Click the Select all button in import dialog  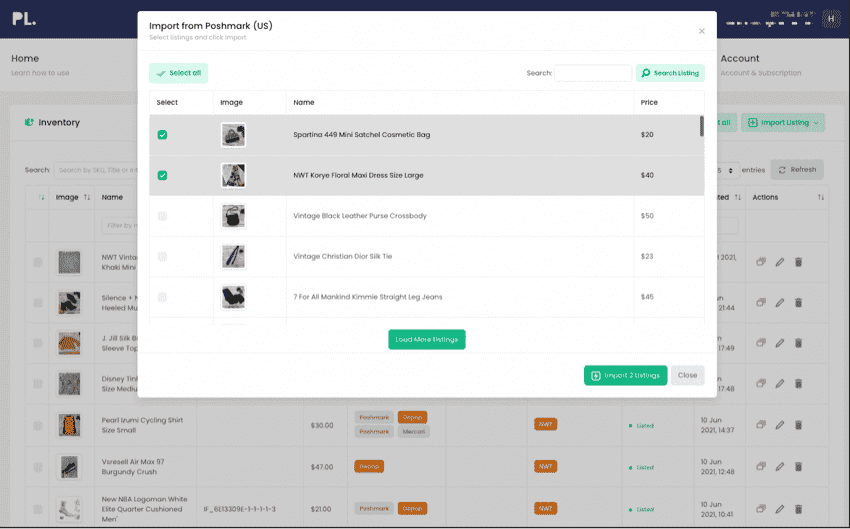[178, 73]
